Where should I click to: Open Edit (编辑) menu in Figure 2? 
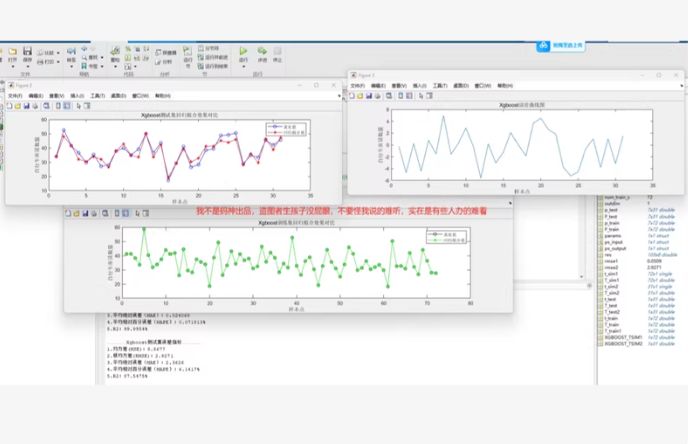[36, 96]
